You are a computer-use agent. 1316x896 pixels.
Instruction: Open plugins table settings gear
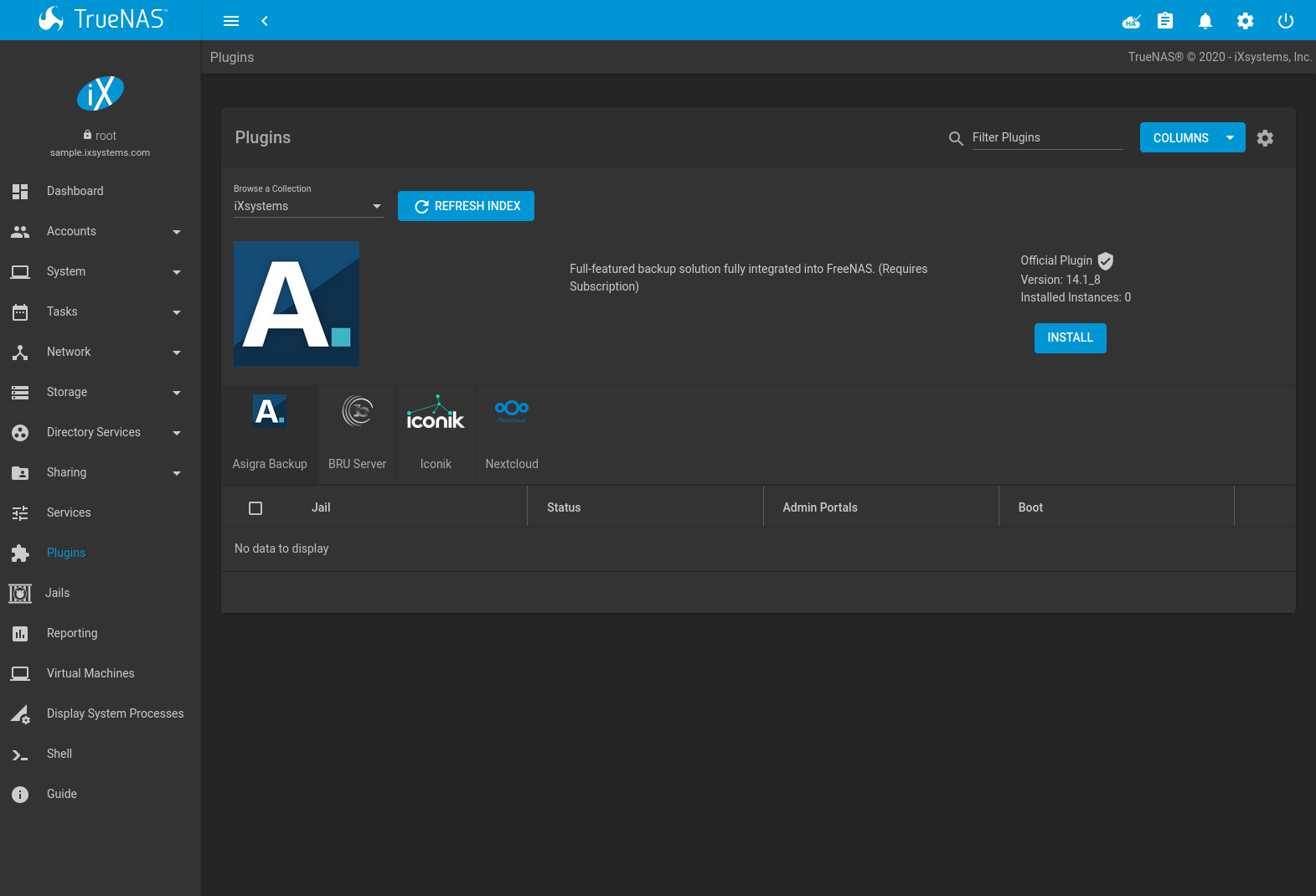click(x=1265, y=138)
